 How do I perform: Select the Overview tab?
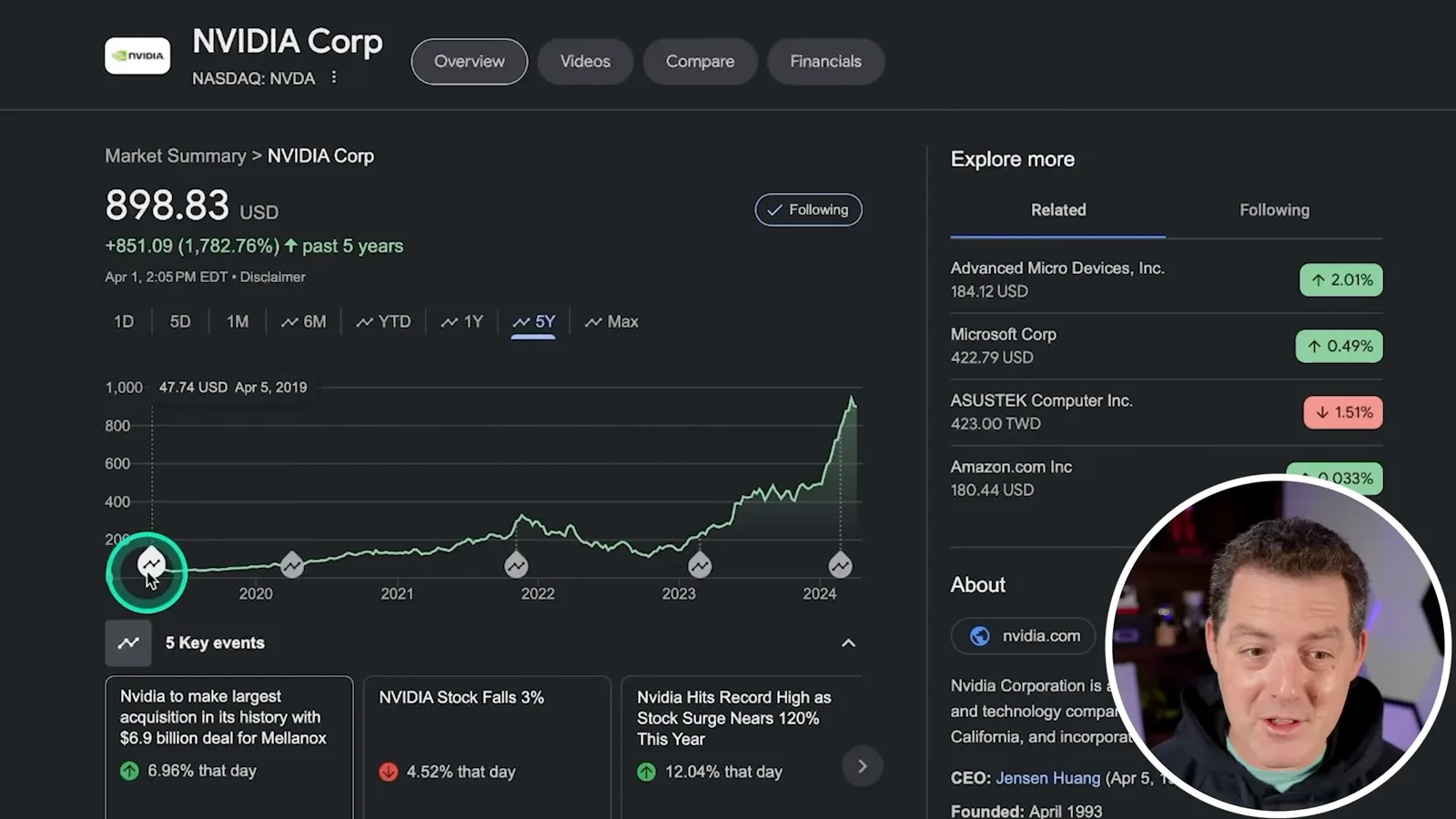pyautogui.click(x=469, y=61)
